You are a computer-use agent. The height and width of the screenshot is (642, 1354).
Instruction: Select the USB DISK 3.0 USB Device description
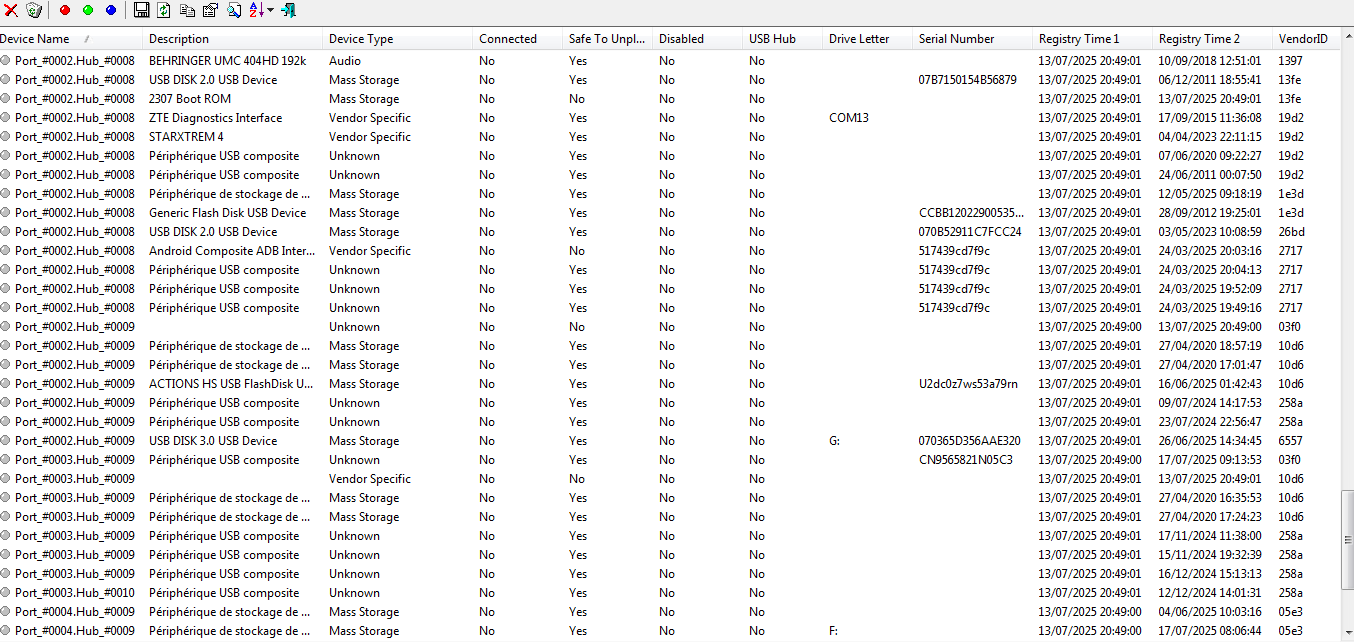coord(213,440)
